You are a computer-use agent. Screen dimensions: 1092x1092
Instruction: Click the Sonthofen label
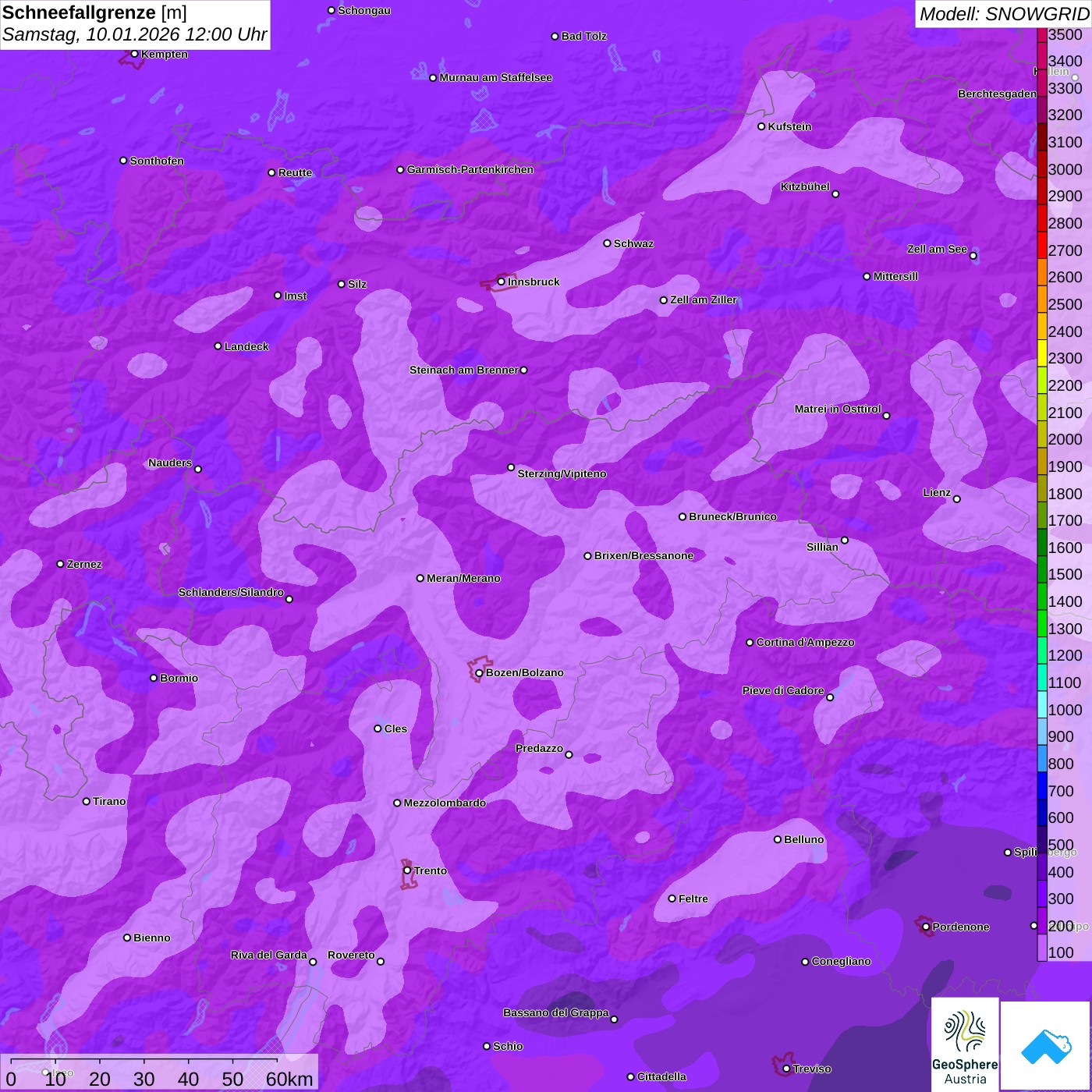tap(157, 161)
